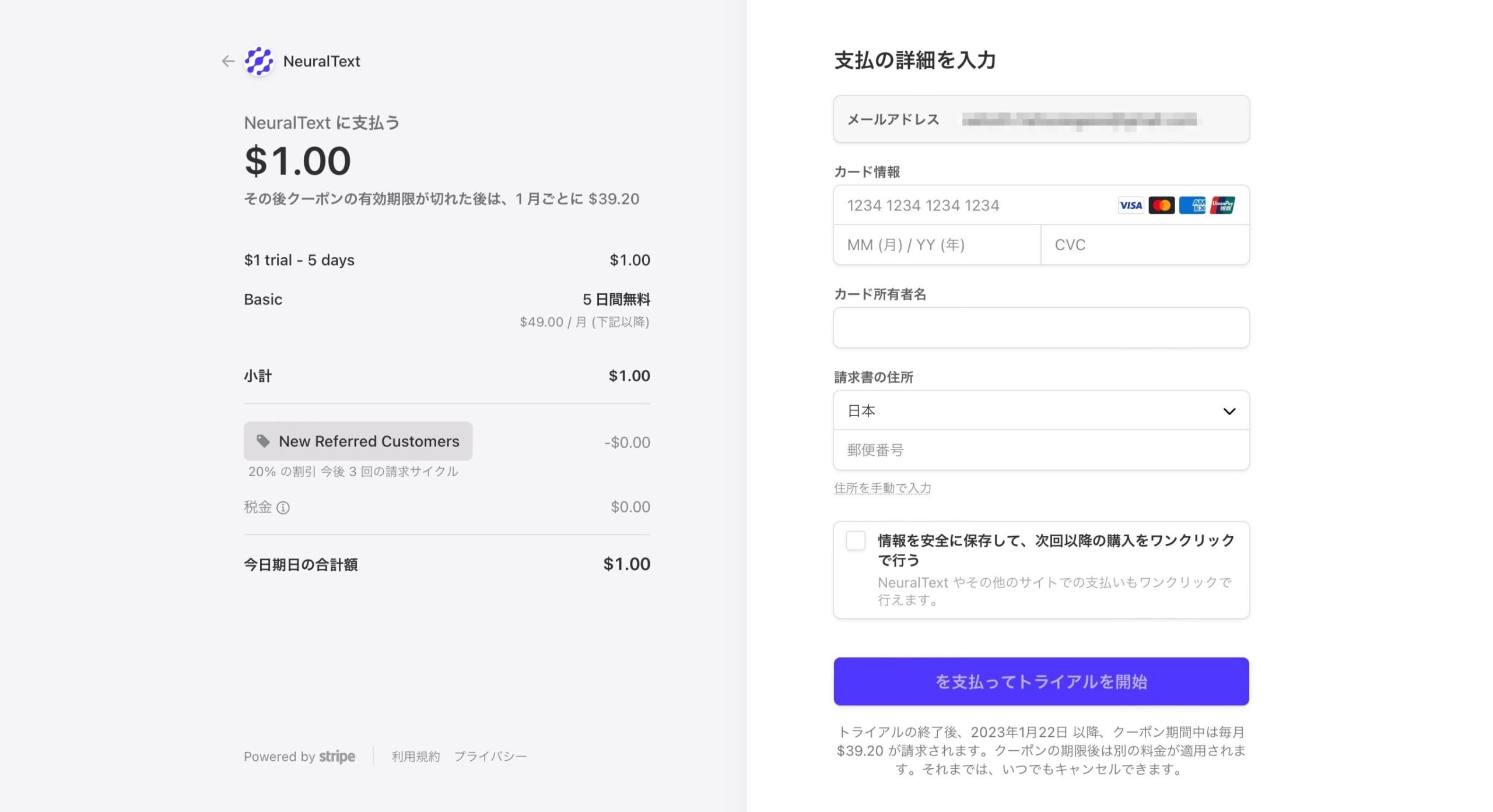
Task: Click the UnionPay card brand icon
Action: click(x=1223, y=205)
